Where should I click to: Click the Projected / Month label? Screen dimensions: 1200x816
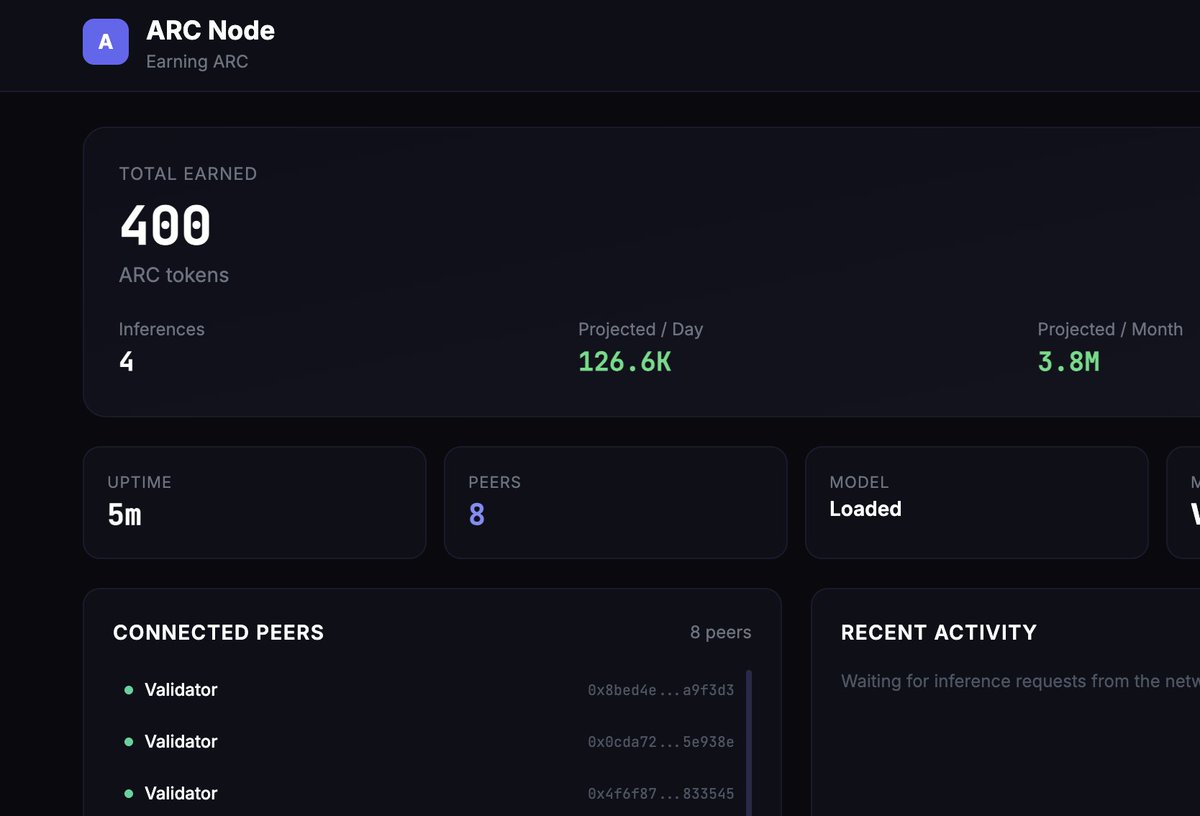pyautogui.click(x=1110, y=329)
